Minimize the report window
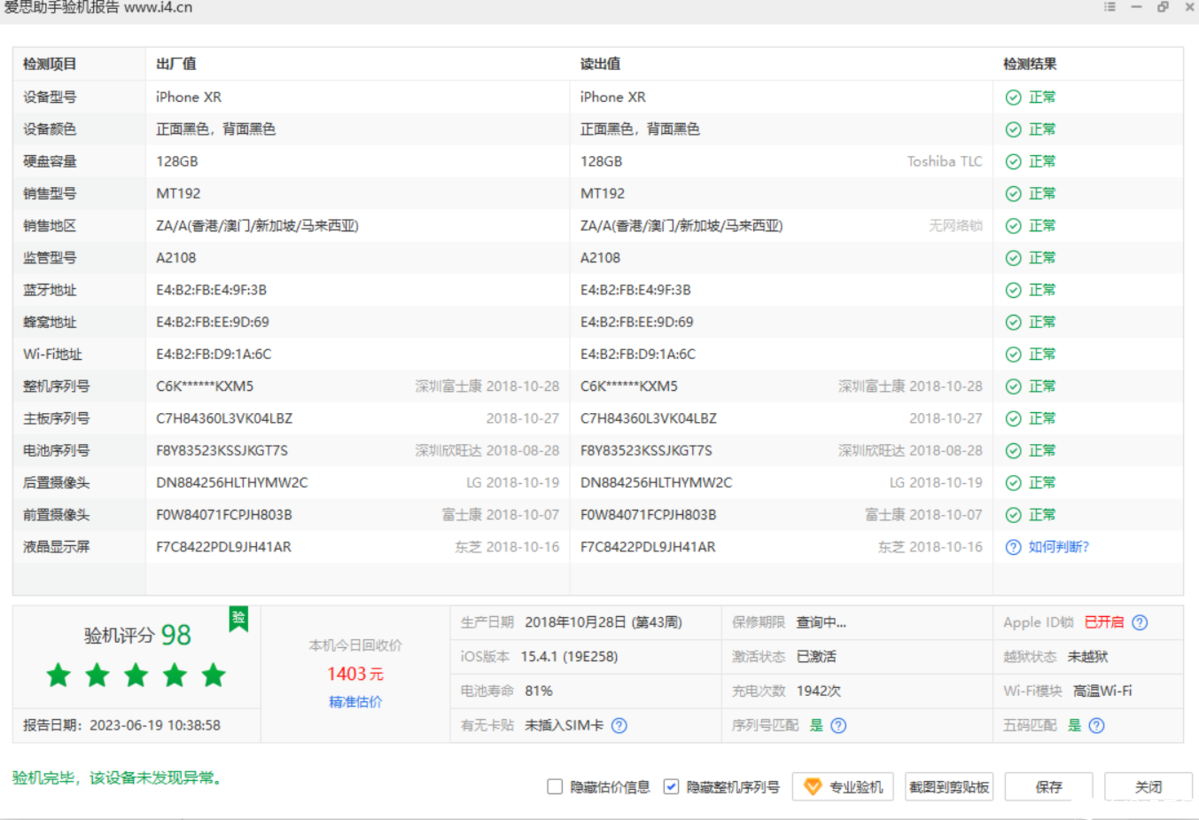This screenshot has width=1199, height=820. pyautogui.click(x=1136, y=7)
